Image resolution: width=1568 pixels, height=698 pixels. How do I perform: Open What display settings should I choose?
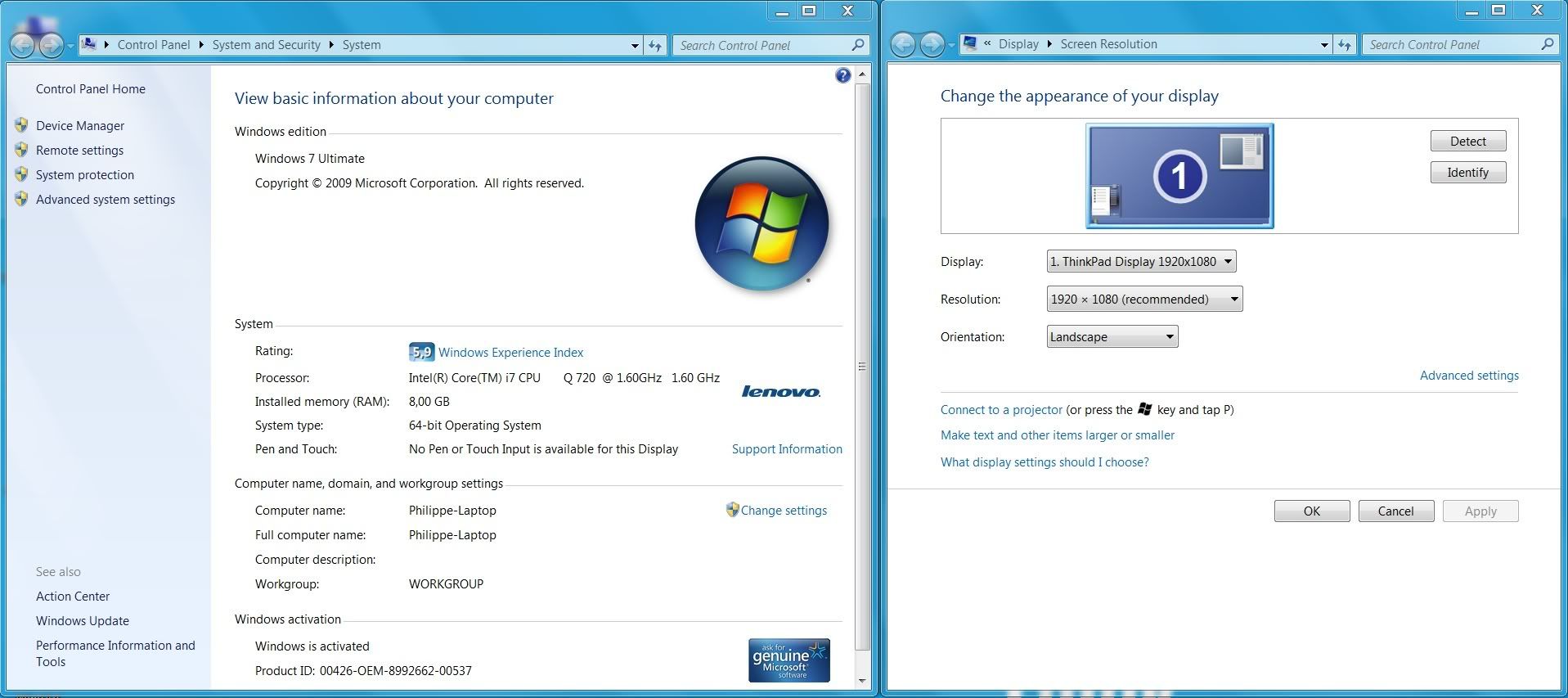(1045, 462)
